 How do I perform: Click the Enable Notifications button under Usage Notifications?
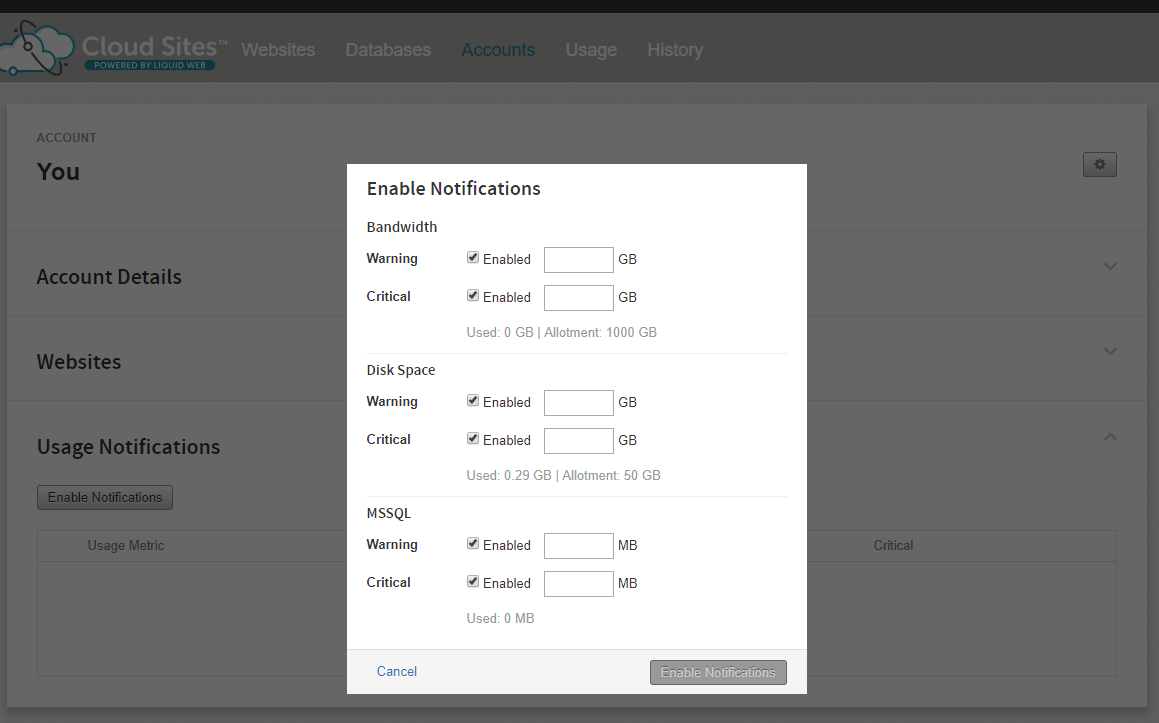tap(104, 497)
